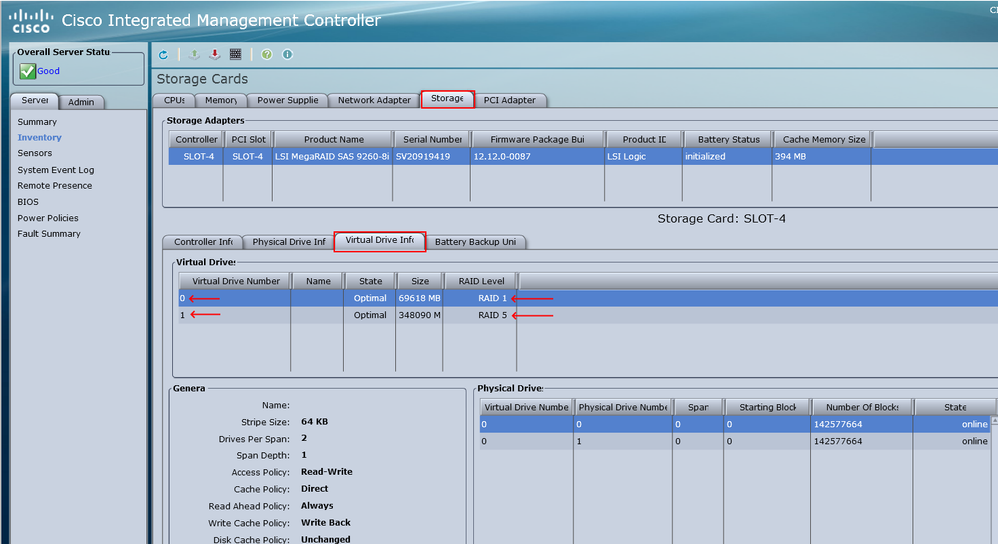Sort by Serial Number column header

click(432, 139)
